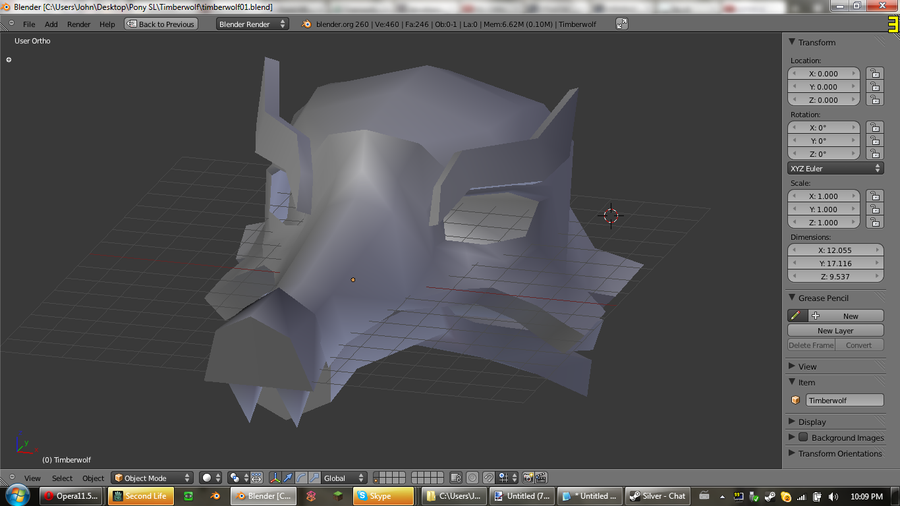Image resolution: width=900 pixels, height=506 pixels.
Task: Click the proportional editing circle icon
Action: tap(472, 478)
